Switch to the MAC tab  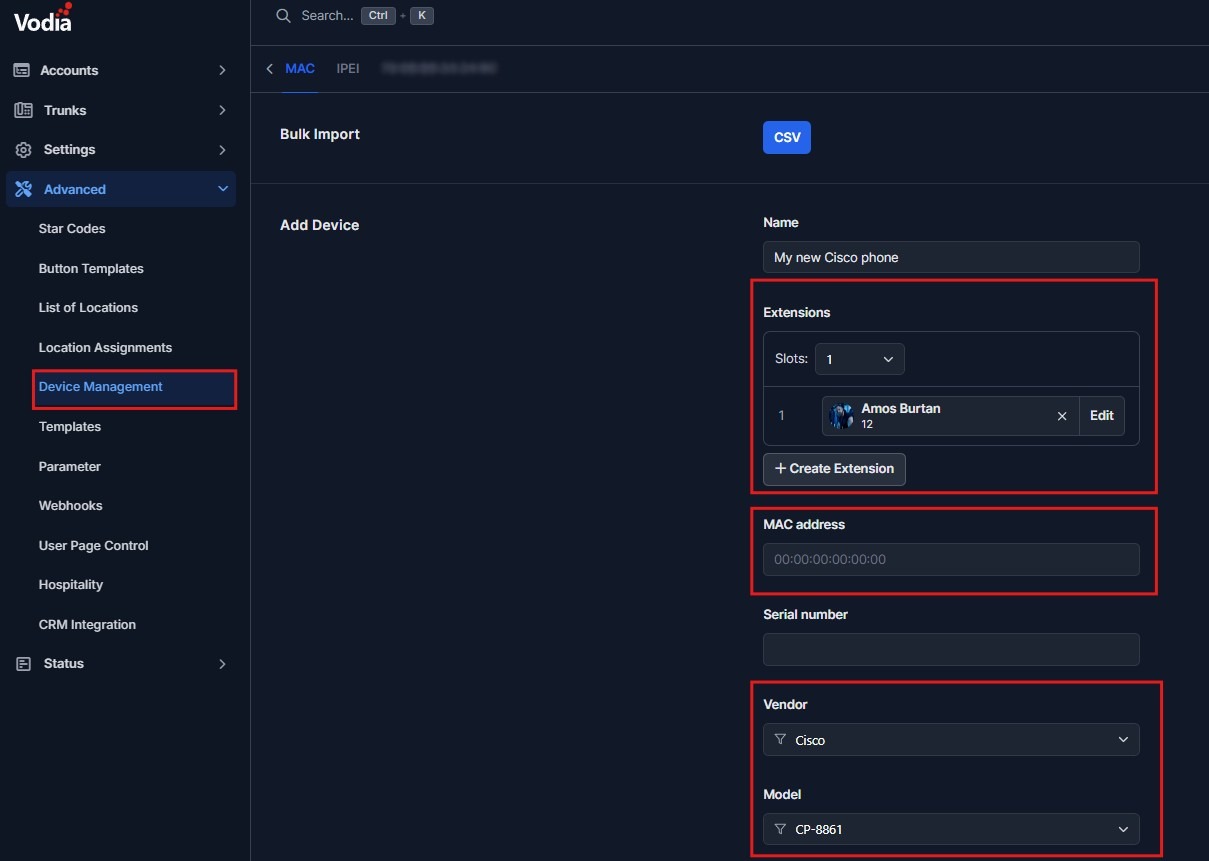pyautogui.click(x=300, y=69)
